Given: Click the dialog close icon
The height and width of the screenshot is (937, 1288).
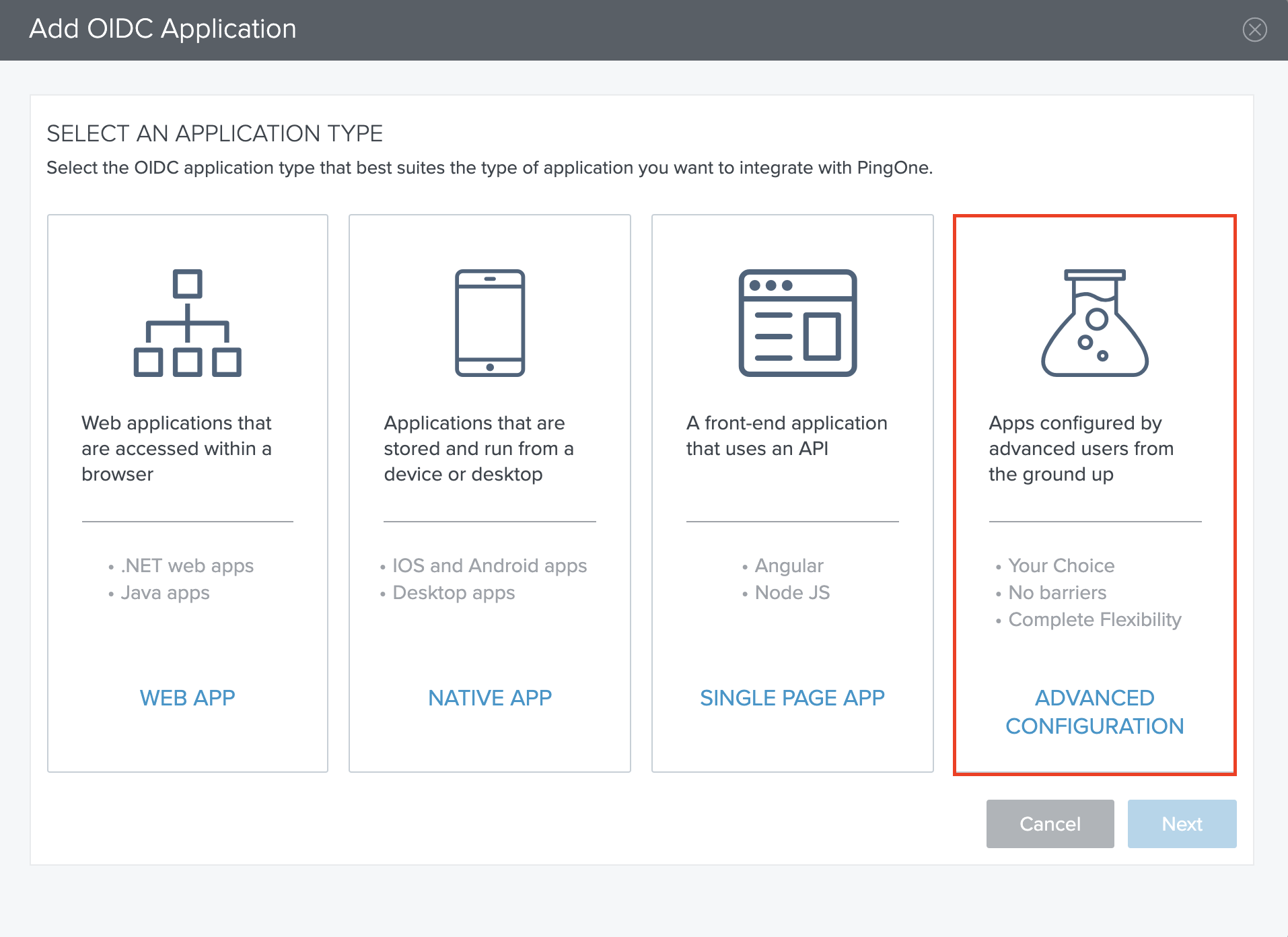Looking at the screenshot, I should tap(1254, 30).
